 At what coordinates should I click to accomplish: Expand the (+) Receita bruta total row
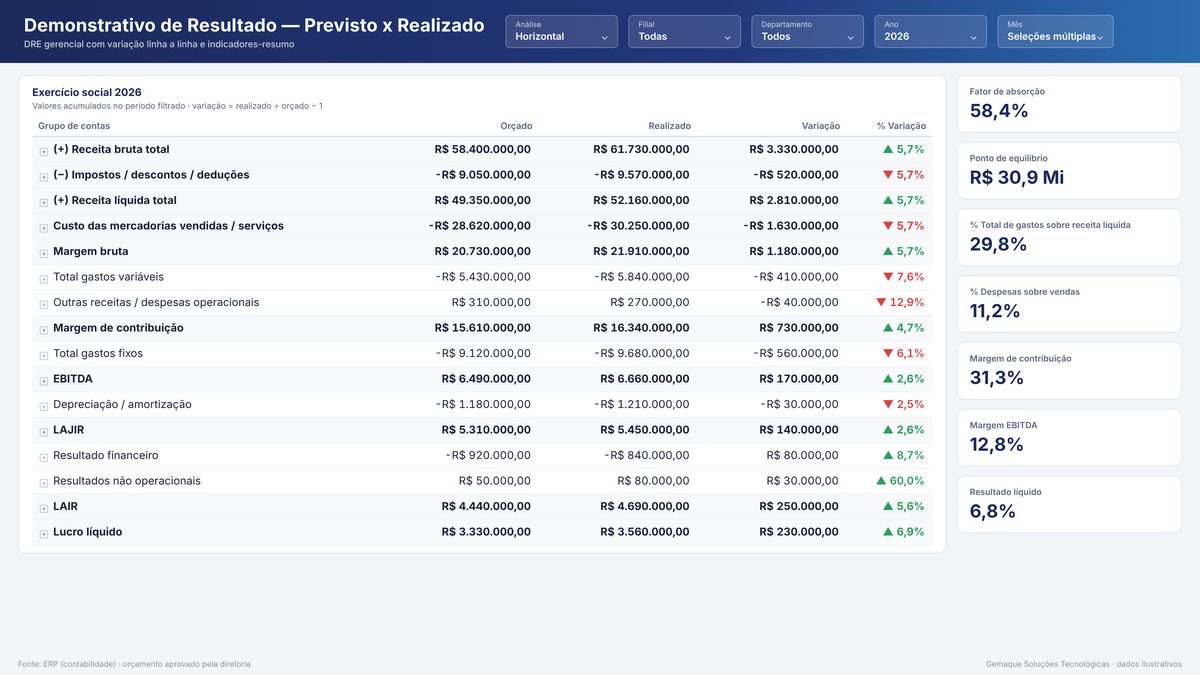[44, 151]
